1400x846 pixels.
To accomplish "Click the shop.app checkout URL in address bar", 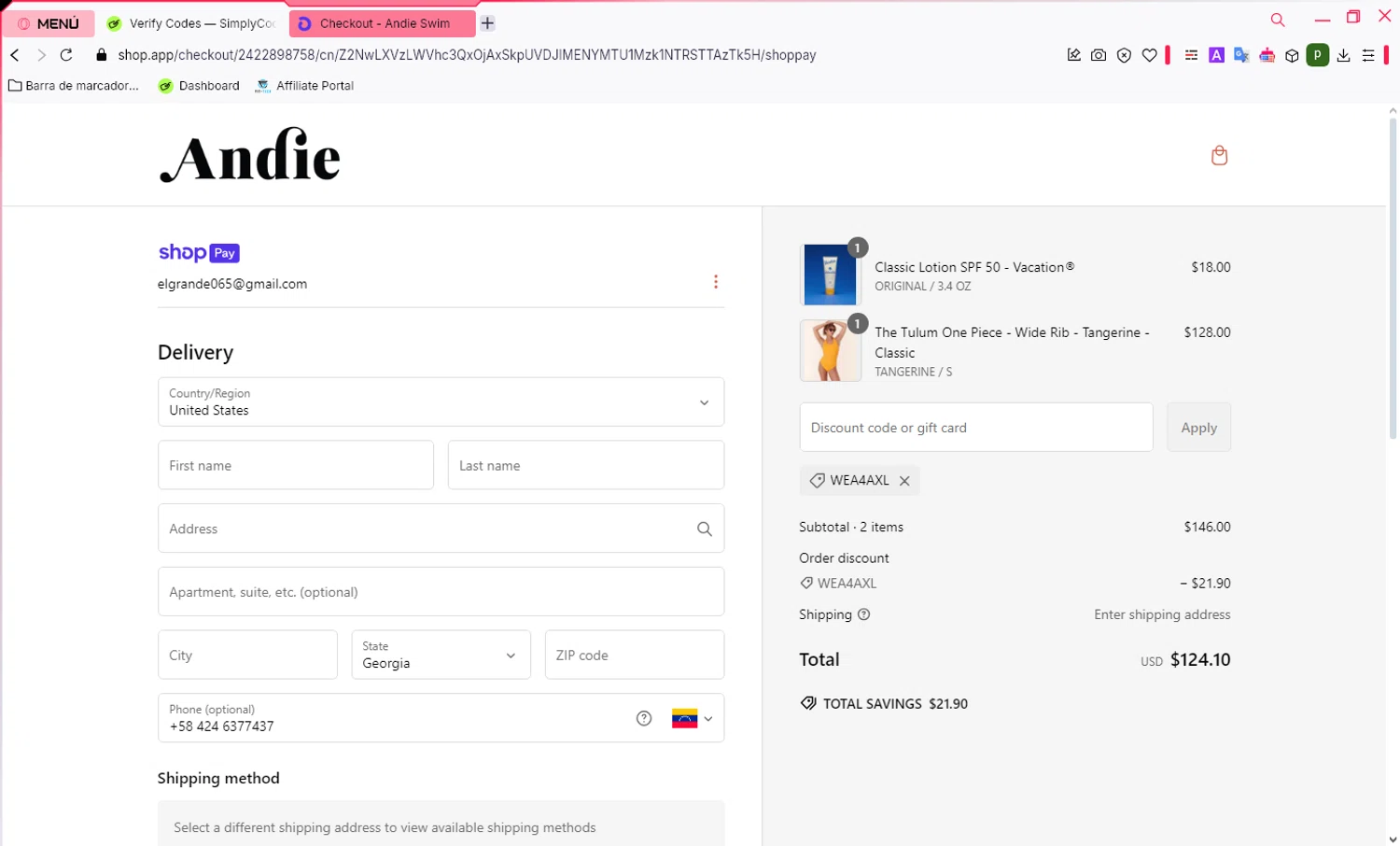I will click(467, 55).
